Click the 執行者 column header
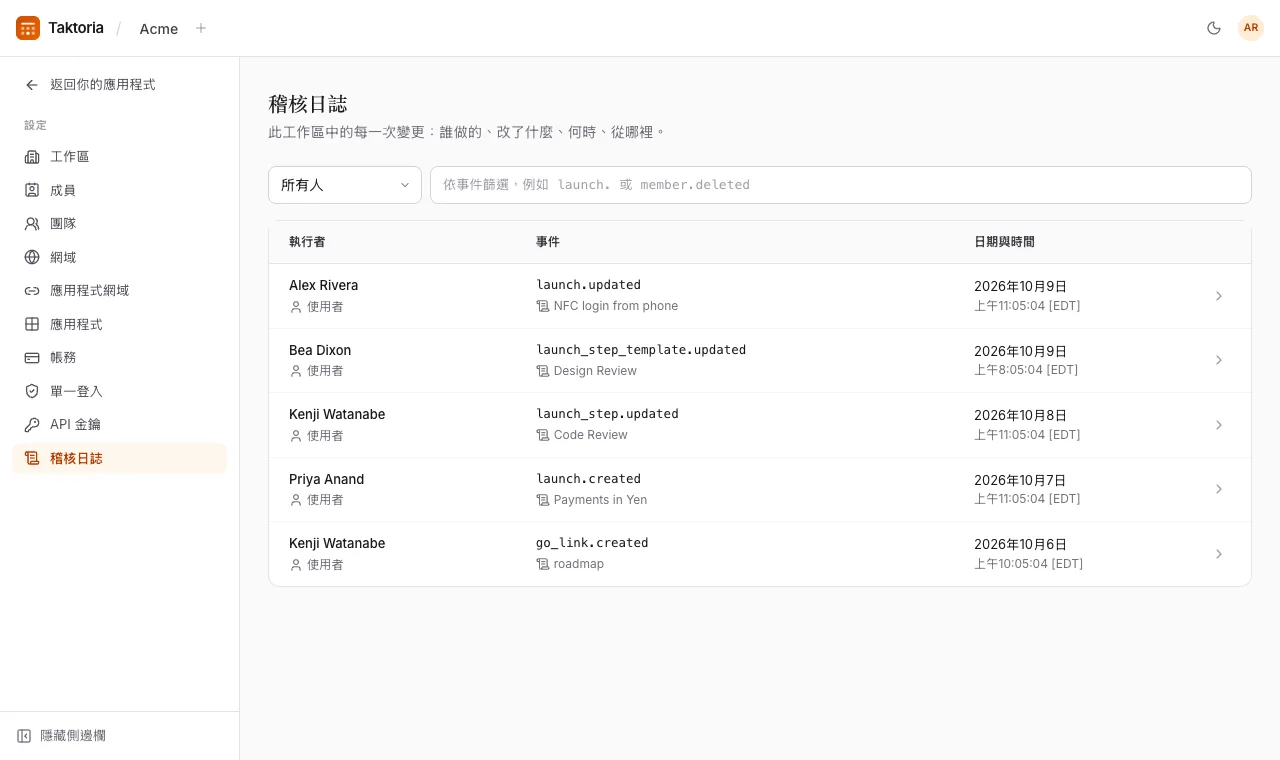This screenshot has height=760, width=1280. point(307,242)
